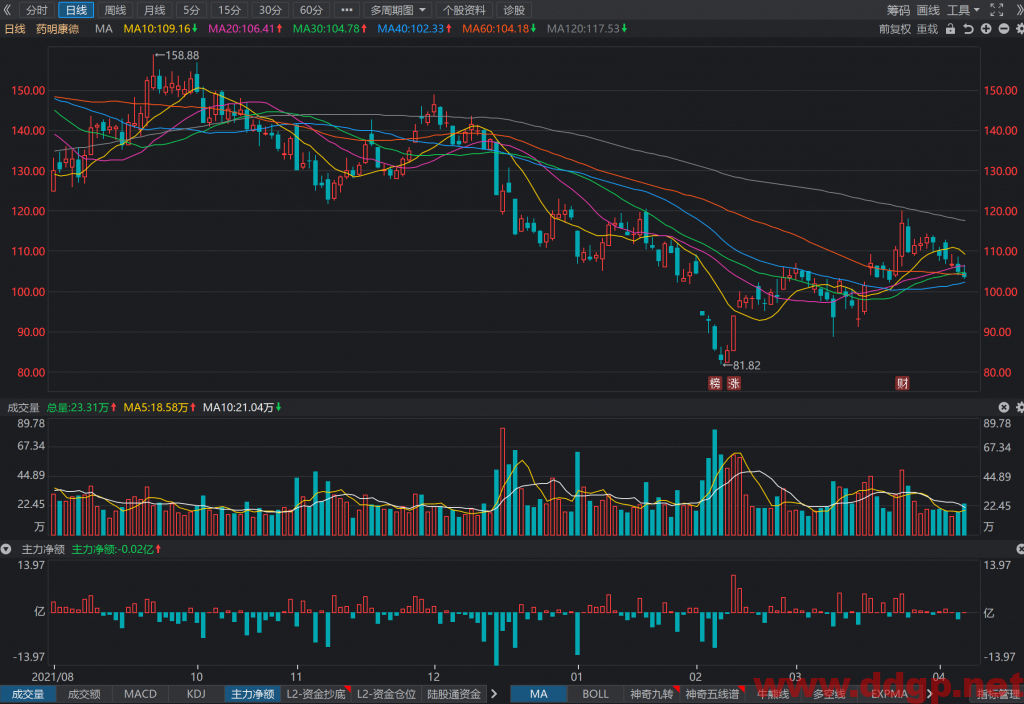Select 成交量 indicator tab
The image size is (1024, 704).
pyautogui.click(x=27, y=694)
